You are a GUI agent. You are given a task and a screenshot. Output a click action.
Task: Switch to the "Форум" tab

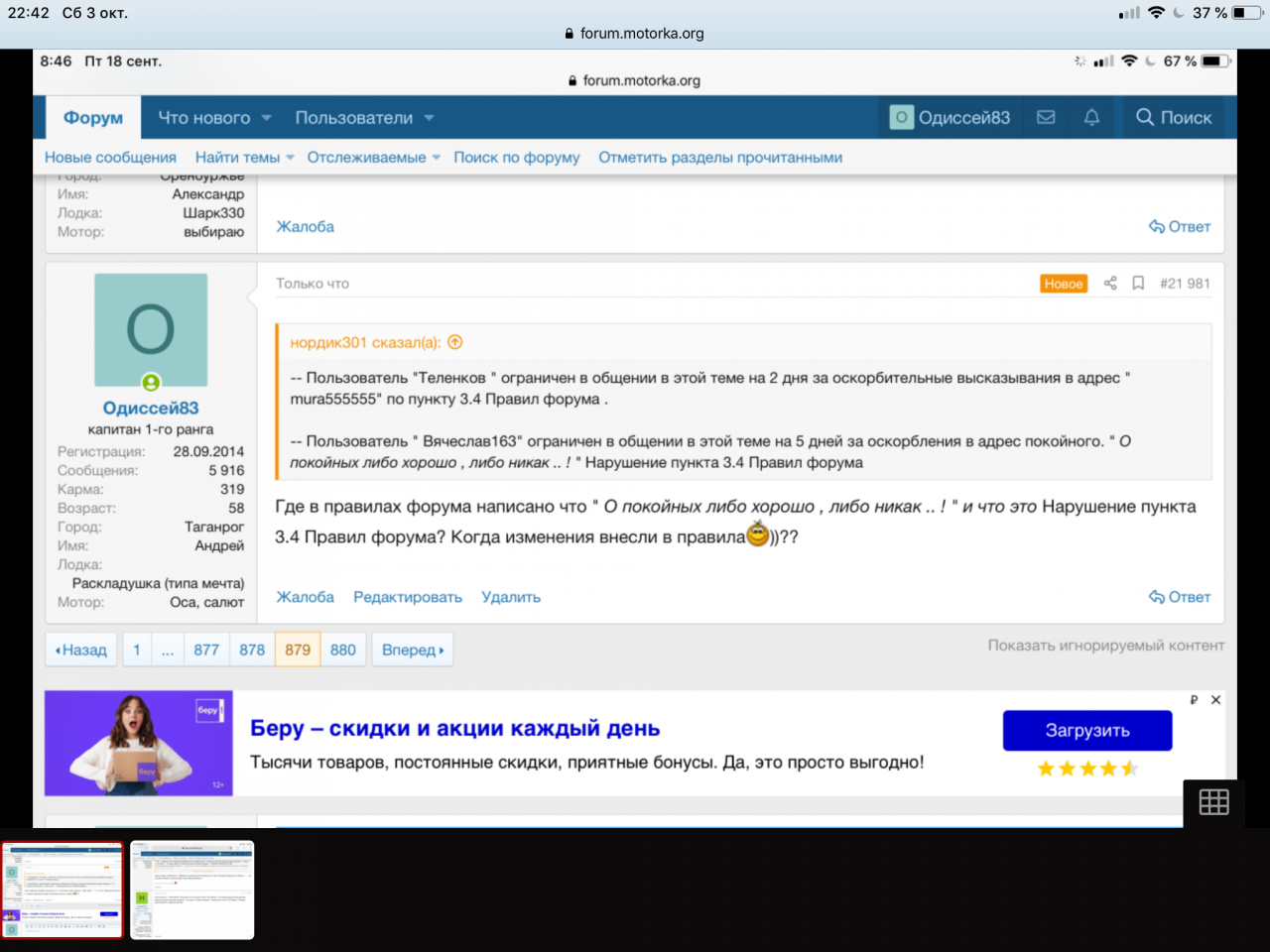(93, 117)
